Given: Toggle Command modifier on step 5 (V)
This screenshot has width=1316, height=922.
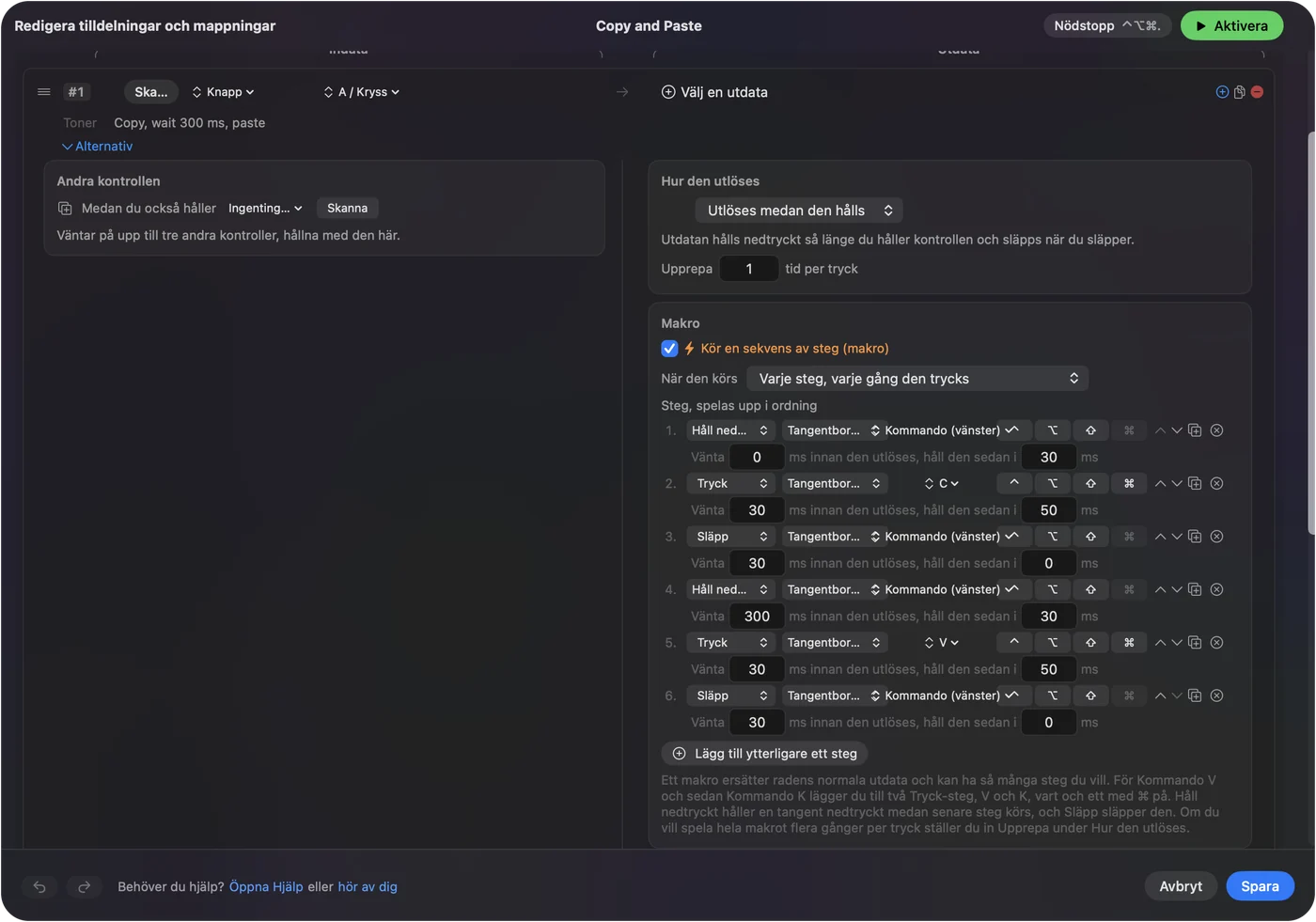Looking at the screenshot, I should (1129, 643).
